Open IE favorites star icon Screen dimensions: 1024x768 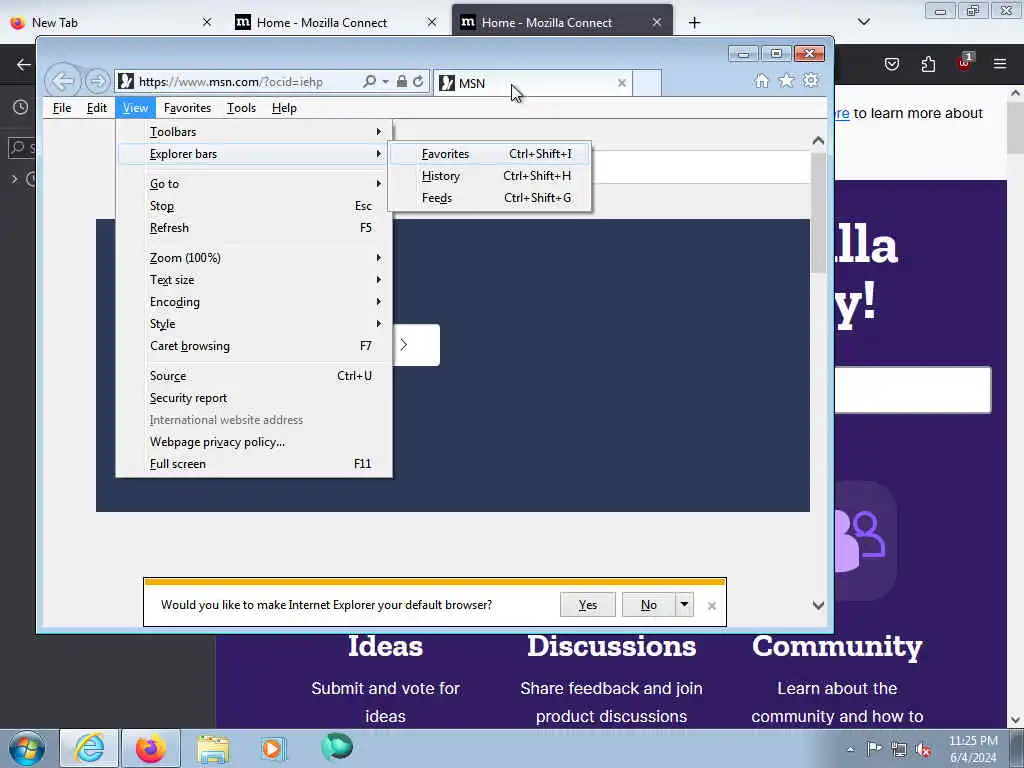pos(786,81)
